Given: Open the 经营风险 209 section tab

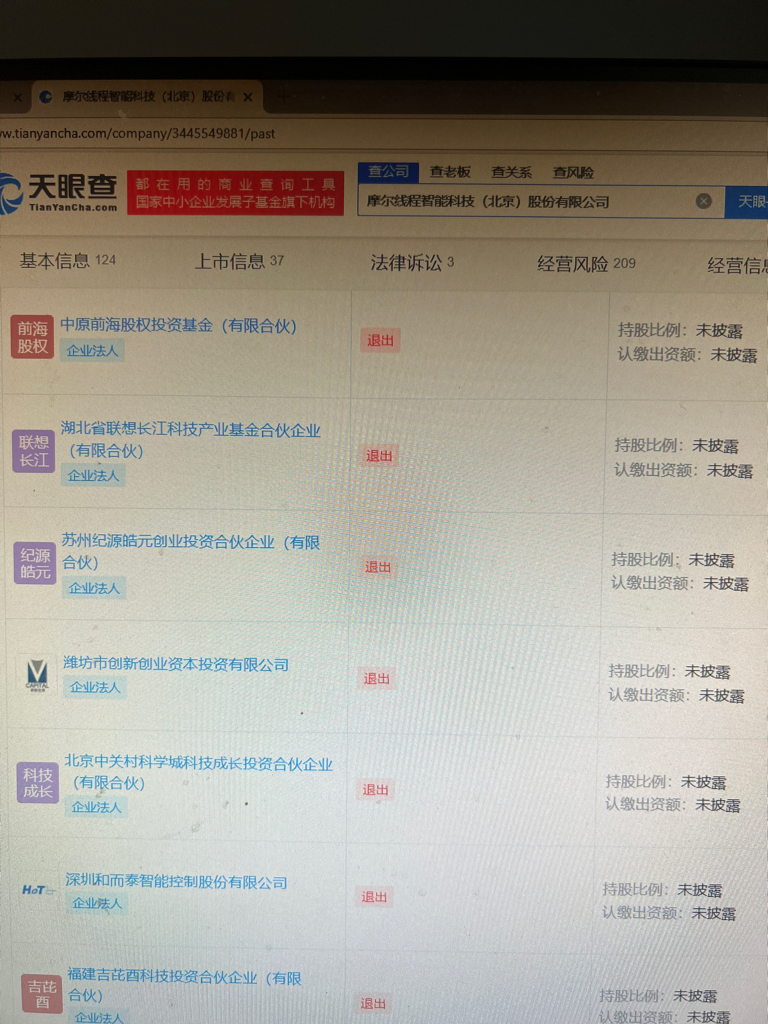Looking at the screenshot, I should tap(586, 264).
